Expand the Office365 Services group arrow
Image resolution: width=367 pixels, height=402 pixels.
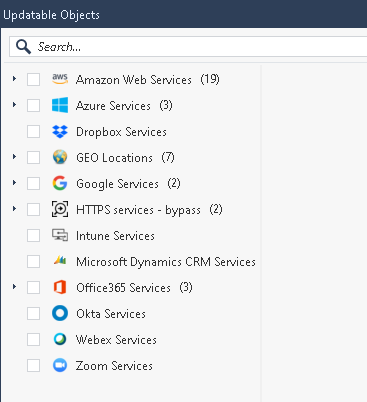click(x=14, y=287)
